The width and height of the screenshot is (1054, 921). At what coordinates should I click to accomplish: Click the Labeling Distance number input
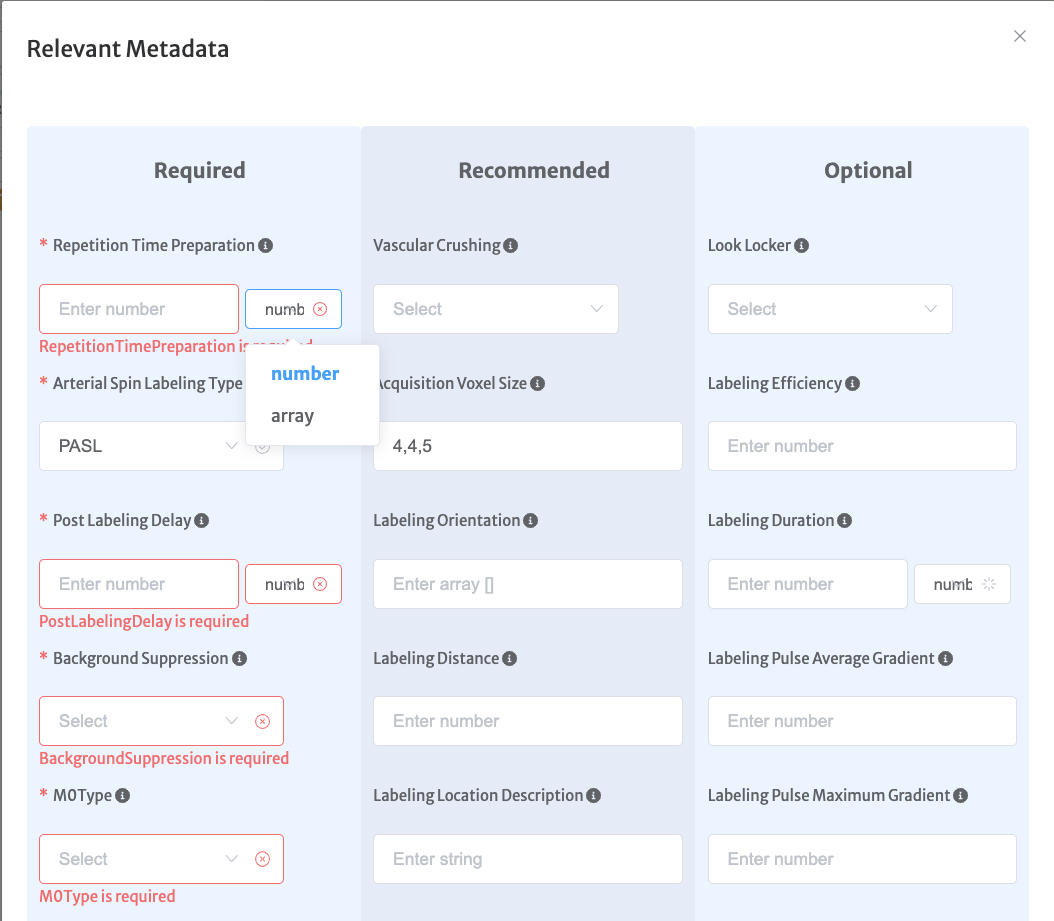coord(528,721)
